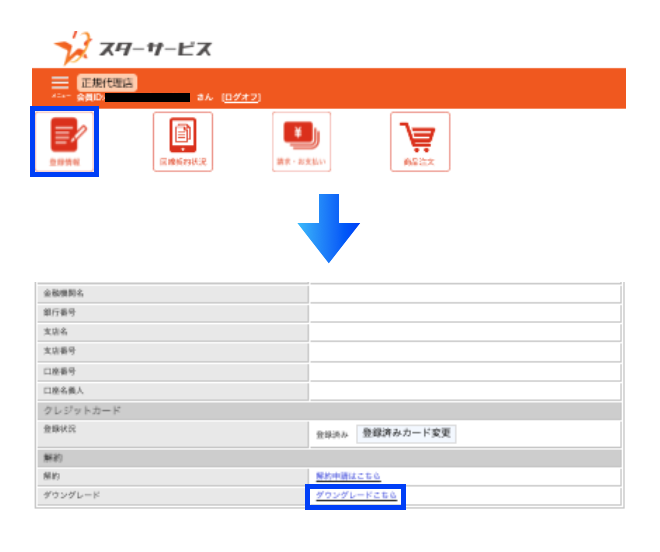Open the hamburger メニュー icon
The height and width of the screenshot is (552, 660).
click(x=60, y=85)
